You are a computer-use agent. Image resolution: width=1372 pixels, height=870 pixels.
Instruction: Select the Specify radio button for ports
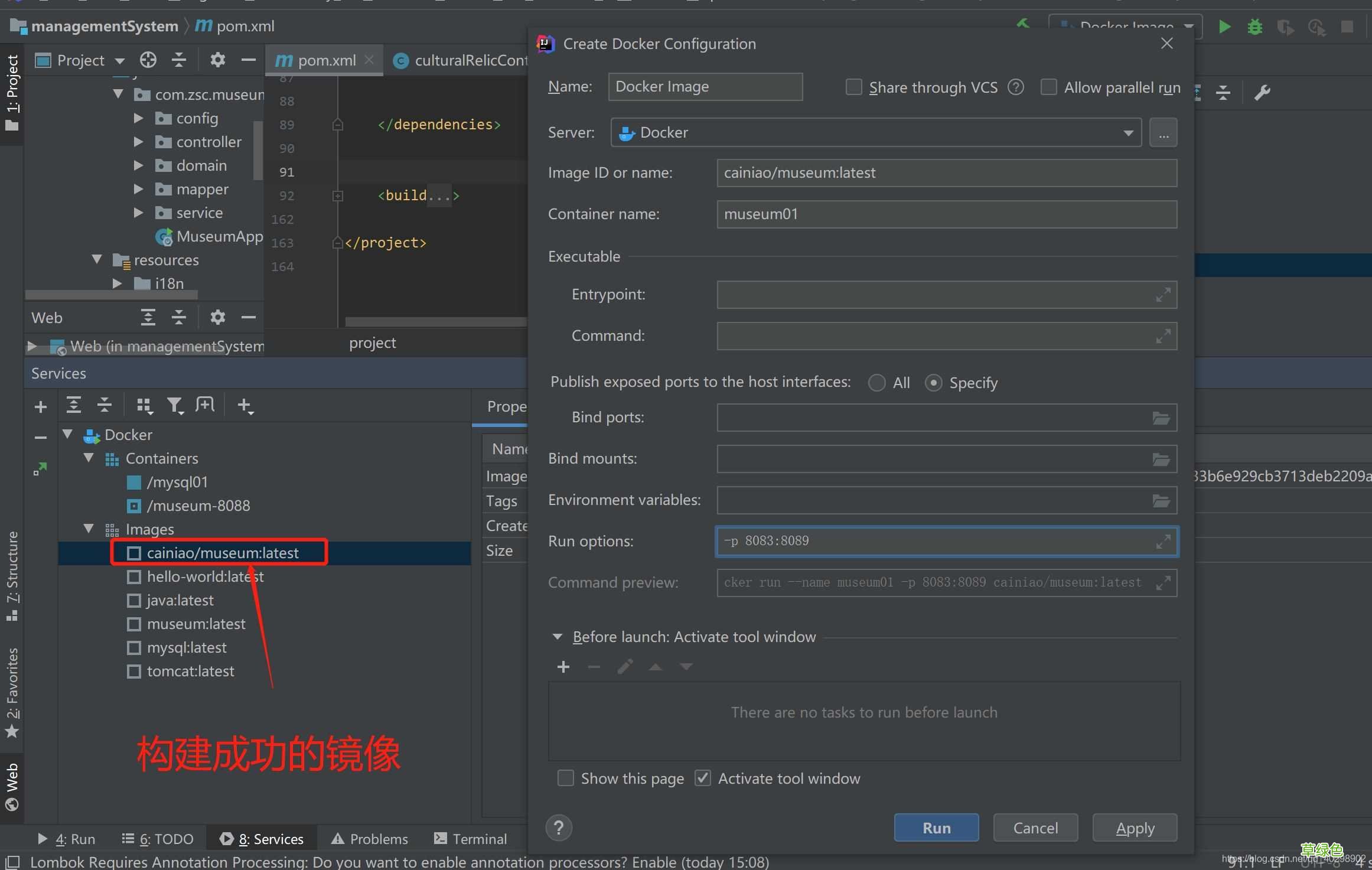coord(933,383)
